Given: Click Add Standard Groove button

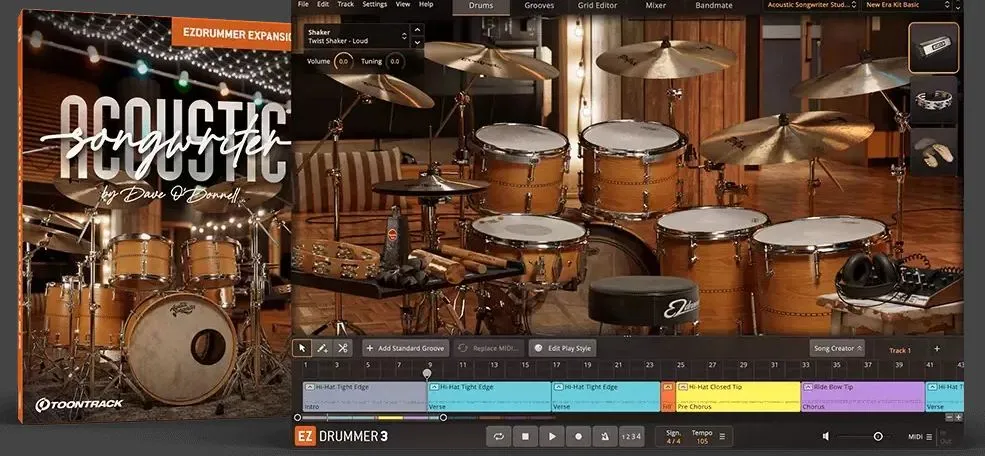Looking at the screenshot, I should point(406,348).
